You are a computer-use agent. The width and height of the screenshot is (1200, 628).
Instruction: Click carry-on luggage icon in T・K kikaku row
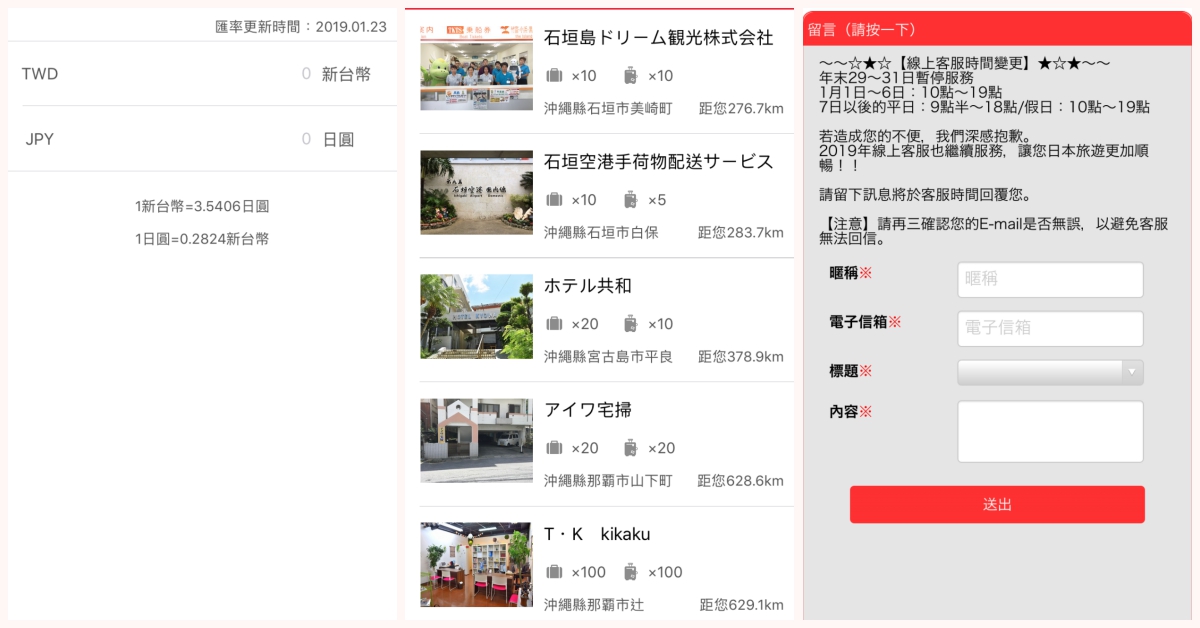coord(630,572)
